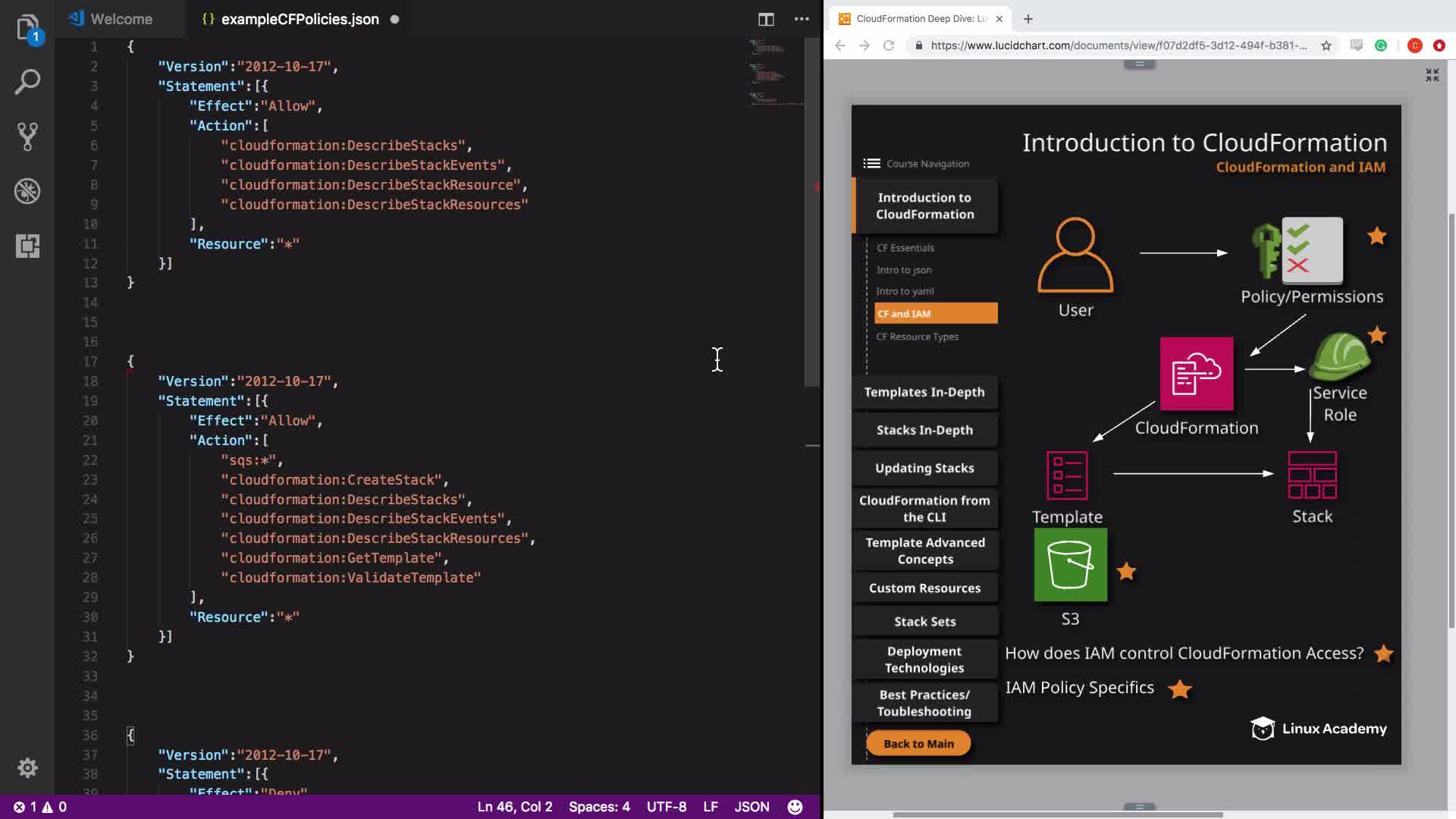The width and height of the screenshot is (1456, 819).
Task: Click the browser address bar URL
Action: click(1118, 45)
